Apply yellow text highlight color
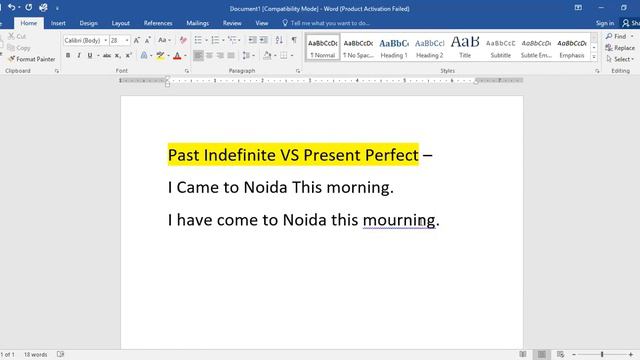The height and width of the screenshot is (360, 640). coord(160,56)
